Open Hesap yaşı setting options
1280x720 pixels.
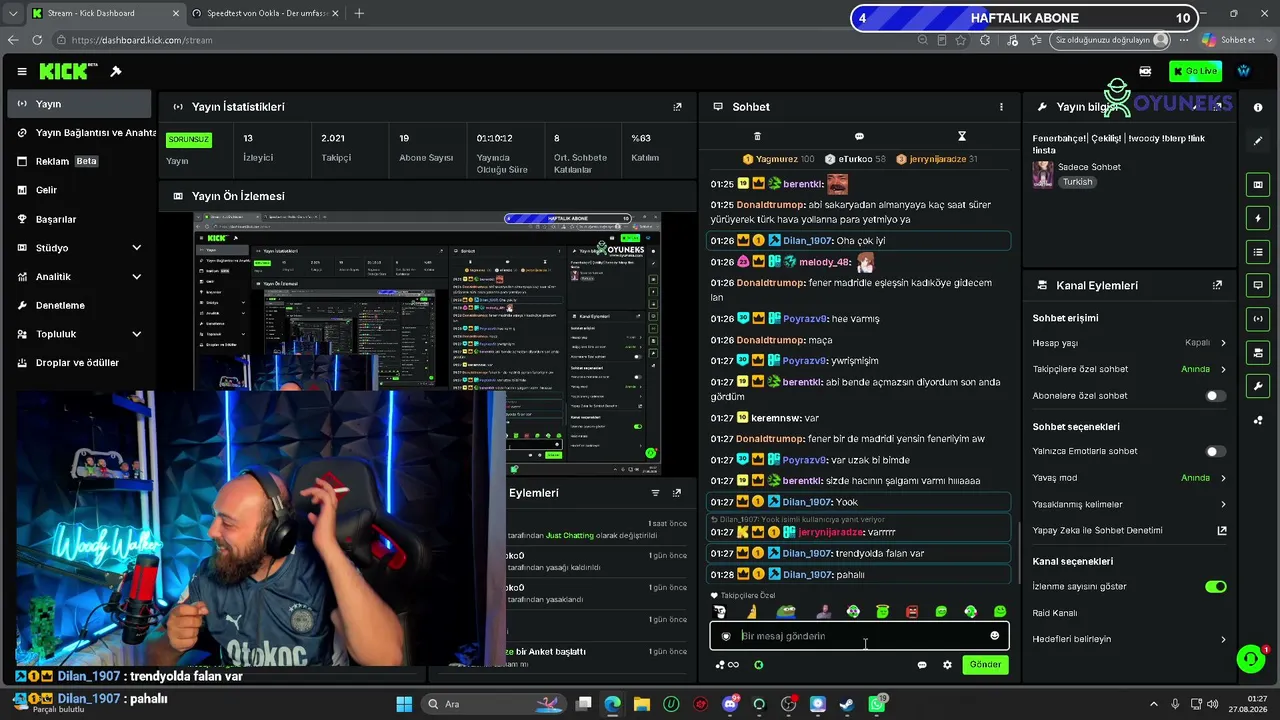coord(1130,343)
